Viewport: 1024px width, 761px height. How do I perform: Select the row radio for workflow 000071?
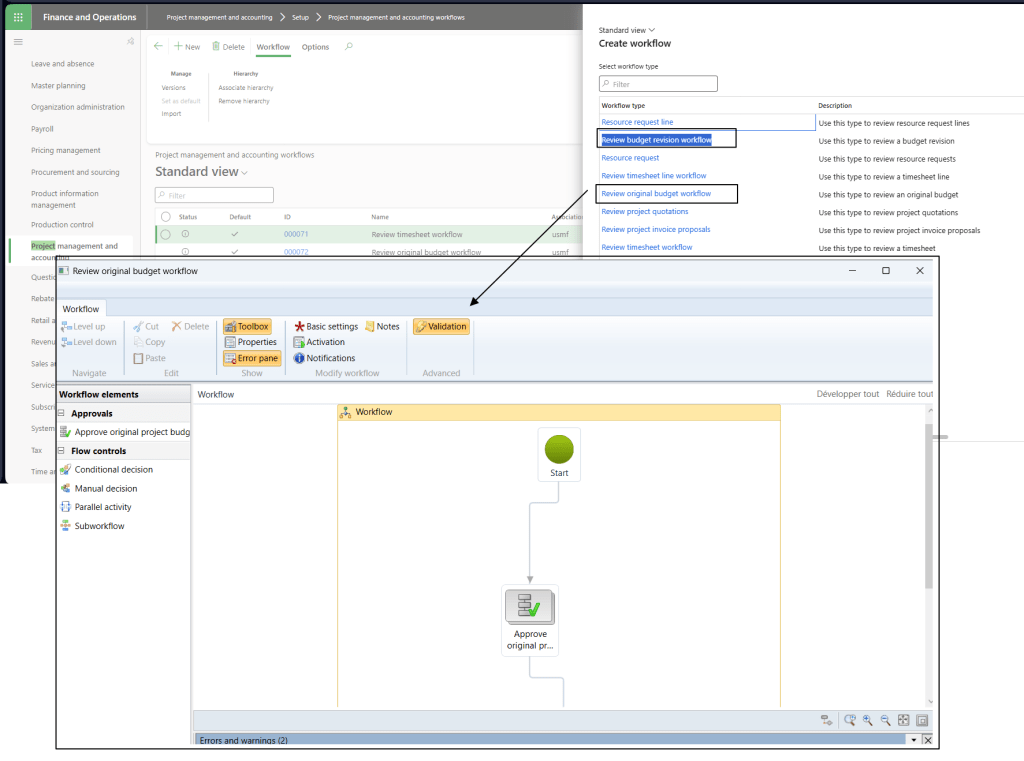(165, 234)
